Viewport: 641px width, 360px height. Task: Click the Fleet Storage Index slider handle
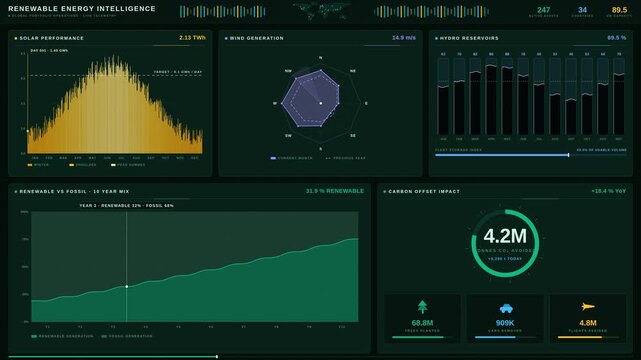[569, 155]
